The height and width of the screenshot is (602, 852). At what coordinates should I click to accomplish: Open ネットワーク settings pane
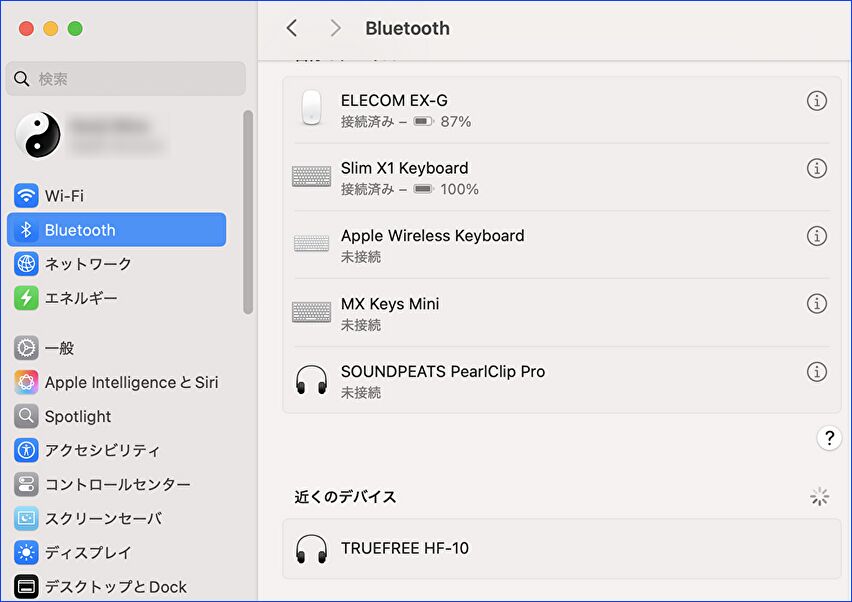tap(87, 264)
